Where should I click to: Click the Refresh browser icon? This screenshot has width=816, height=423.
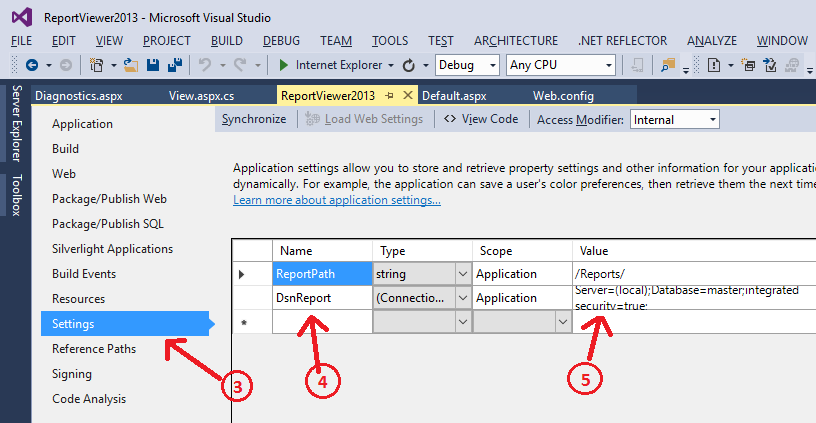pos(408,65)
